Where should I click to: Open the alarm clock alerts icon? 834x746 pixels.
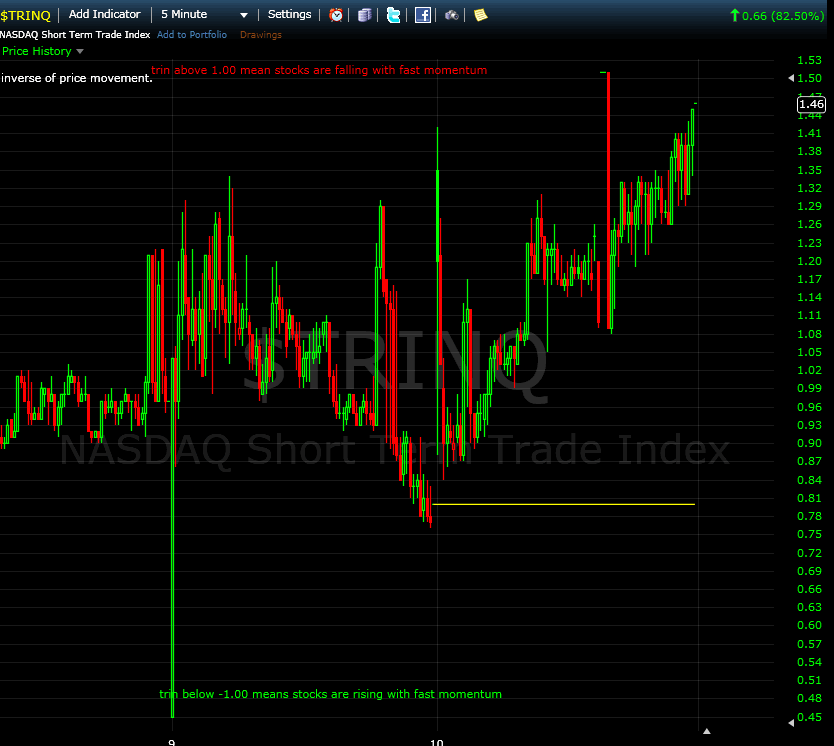336,15
